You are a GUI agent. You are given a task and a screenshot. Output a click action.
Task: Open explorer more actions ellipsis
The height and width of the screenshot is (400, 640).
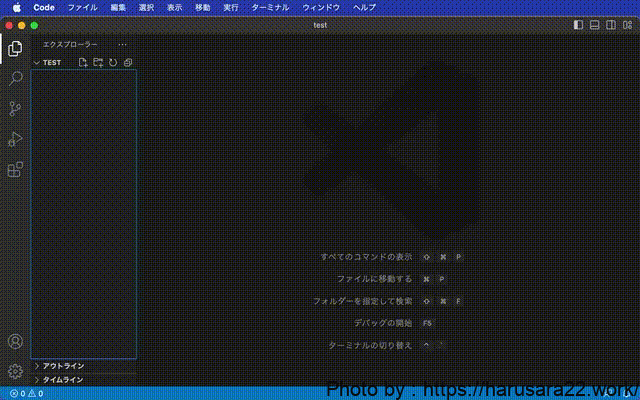(122, 45)
